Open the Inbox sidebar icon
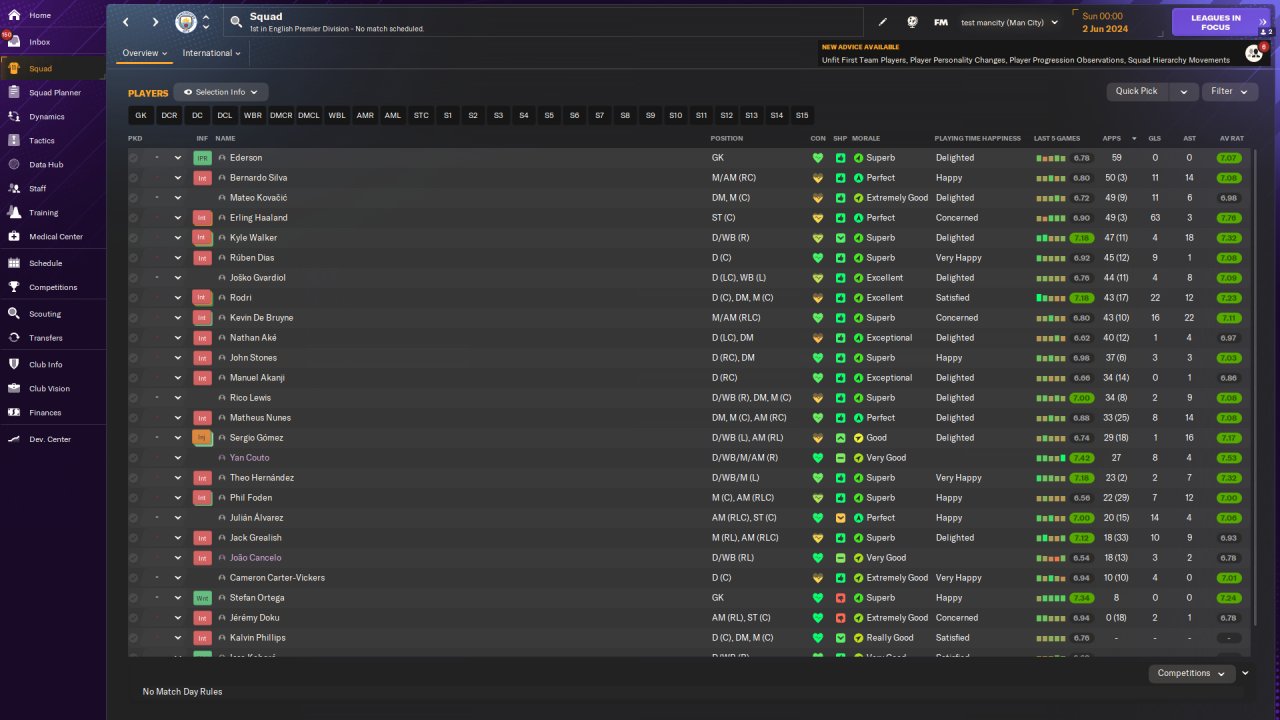Image resolution: width=1280 pixels, height=720 pixels. 14,42
